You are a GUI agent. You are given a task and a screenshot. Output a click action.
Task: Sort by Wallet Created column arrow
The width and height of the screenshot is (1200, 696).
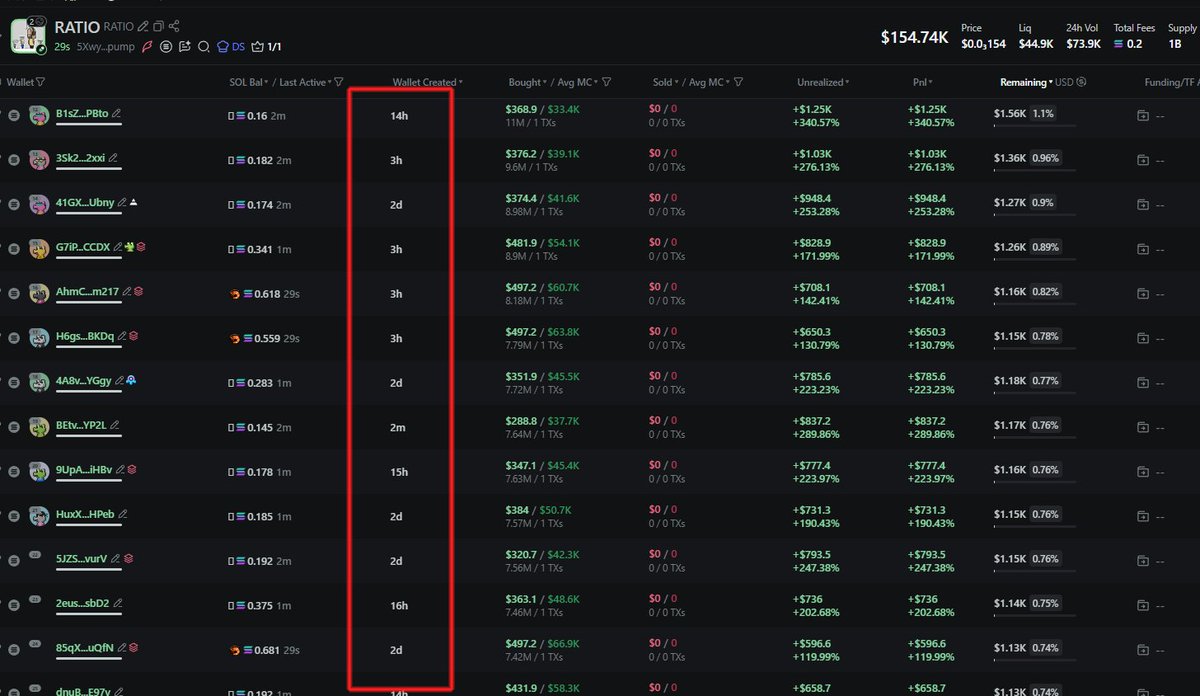pos(461,82)
